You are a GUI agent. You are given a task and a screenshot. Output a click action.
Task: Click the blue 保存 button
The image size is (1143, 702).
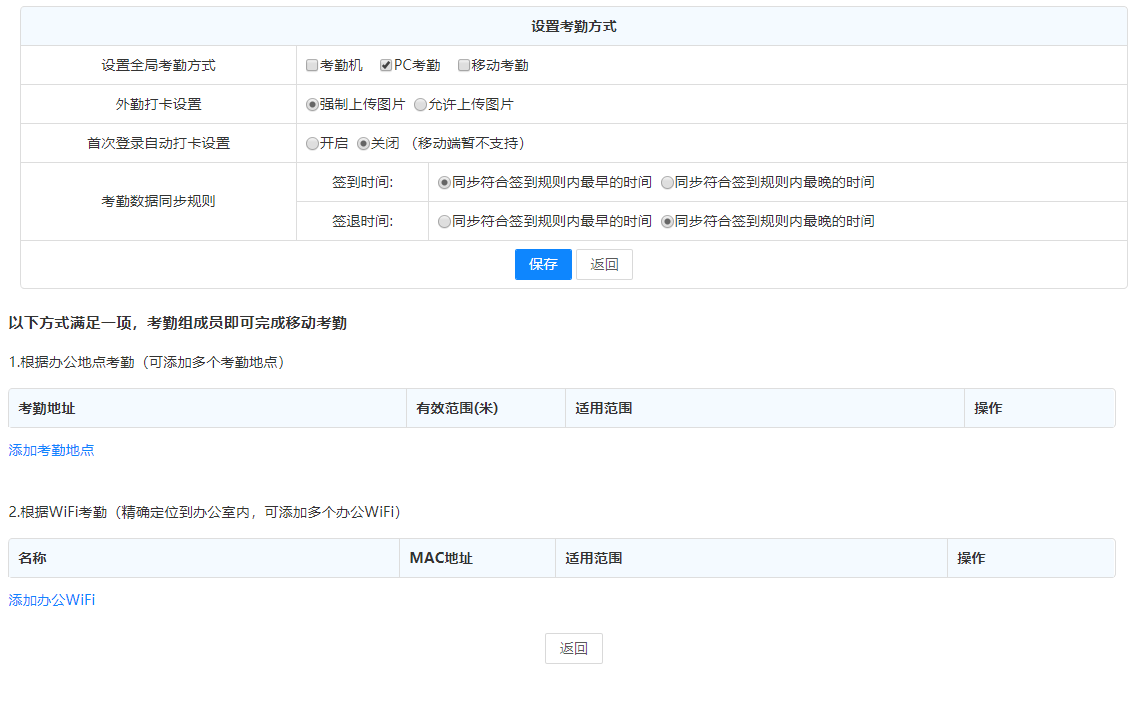click(543, 265)
